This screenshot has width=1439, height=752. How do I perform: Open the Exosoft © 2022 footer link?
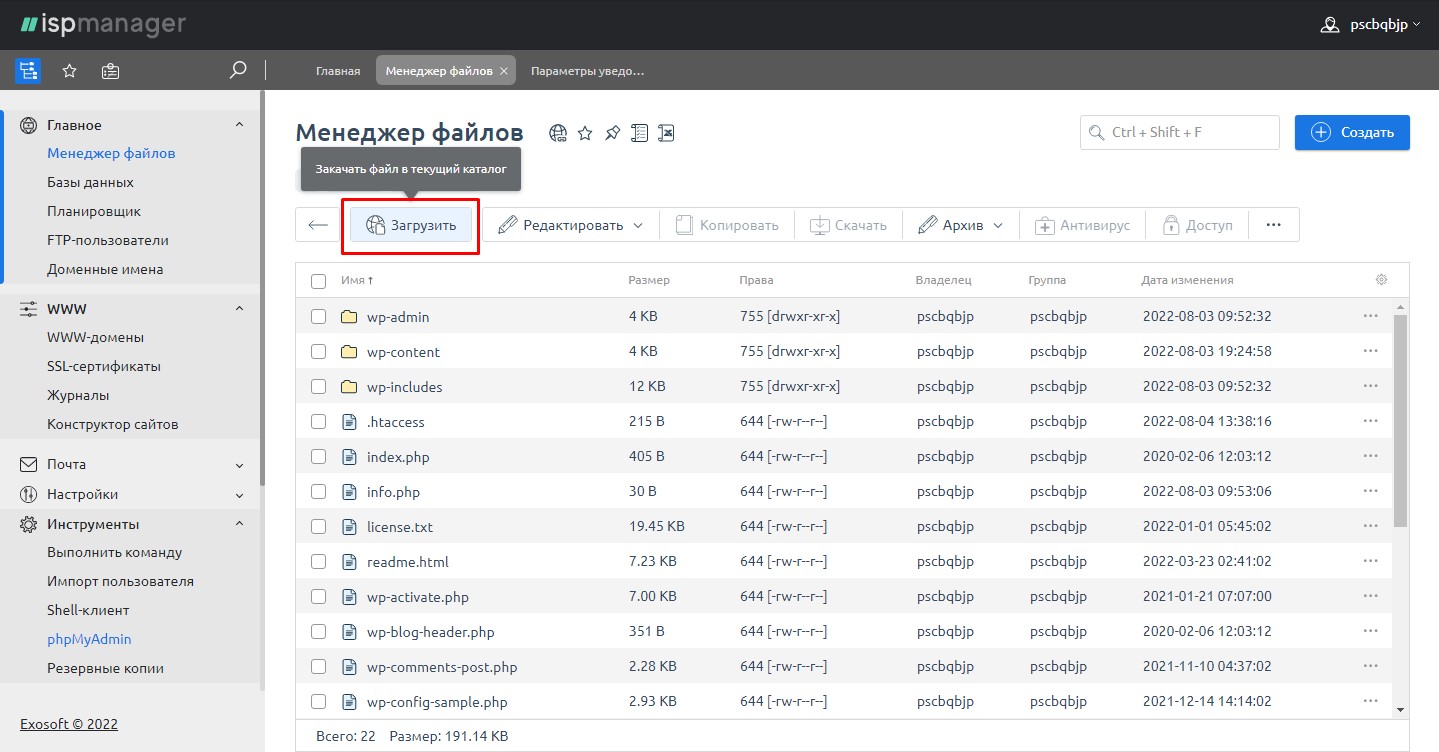(x=69, y=724)
